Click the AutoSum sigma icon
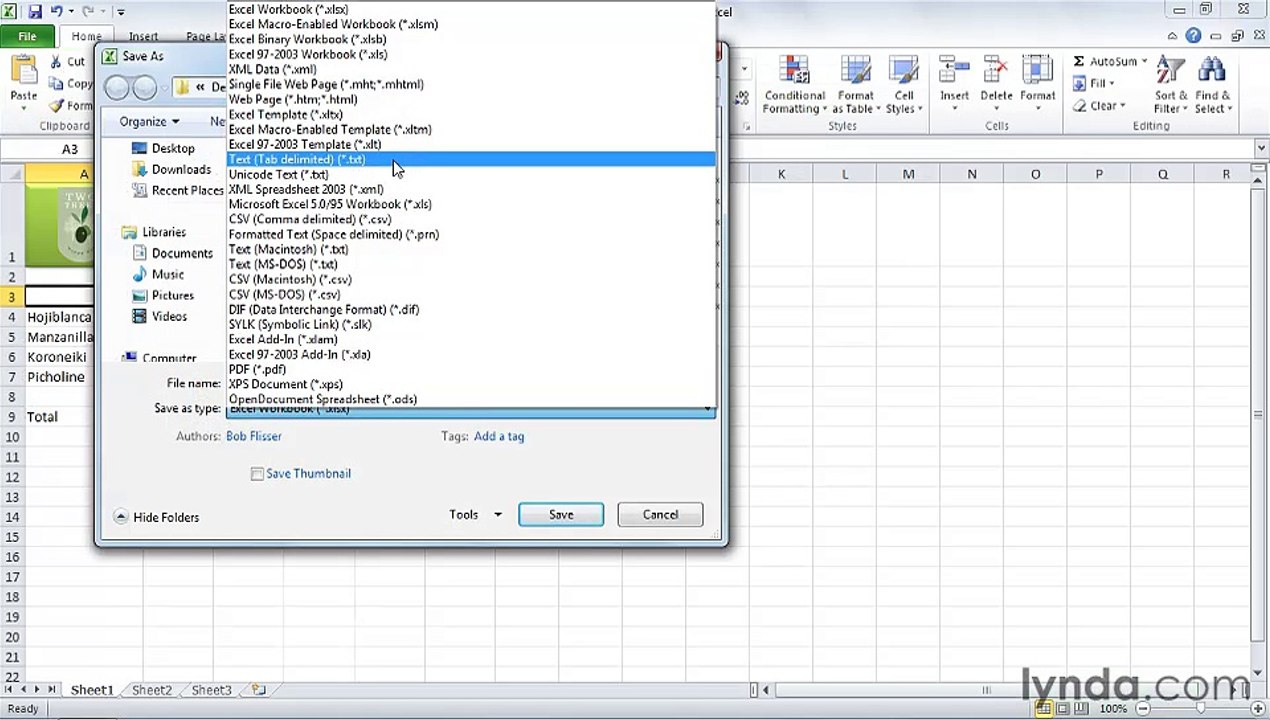Screen dimensions: 1270x720 click(x=1079, y=62)
